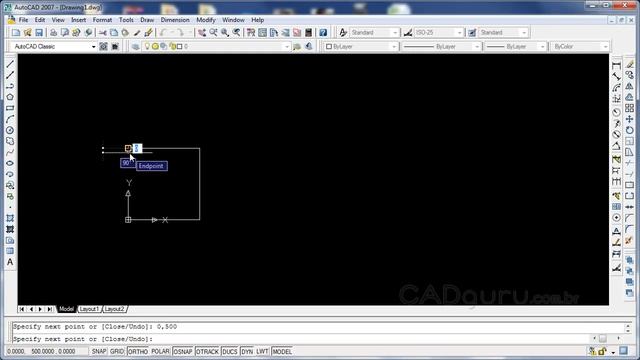The image size is (640, 360).
Task: Toggle DYN dynamic input
Action: 247,351
